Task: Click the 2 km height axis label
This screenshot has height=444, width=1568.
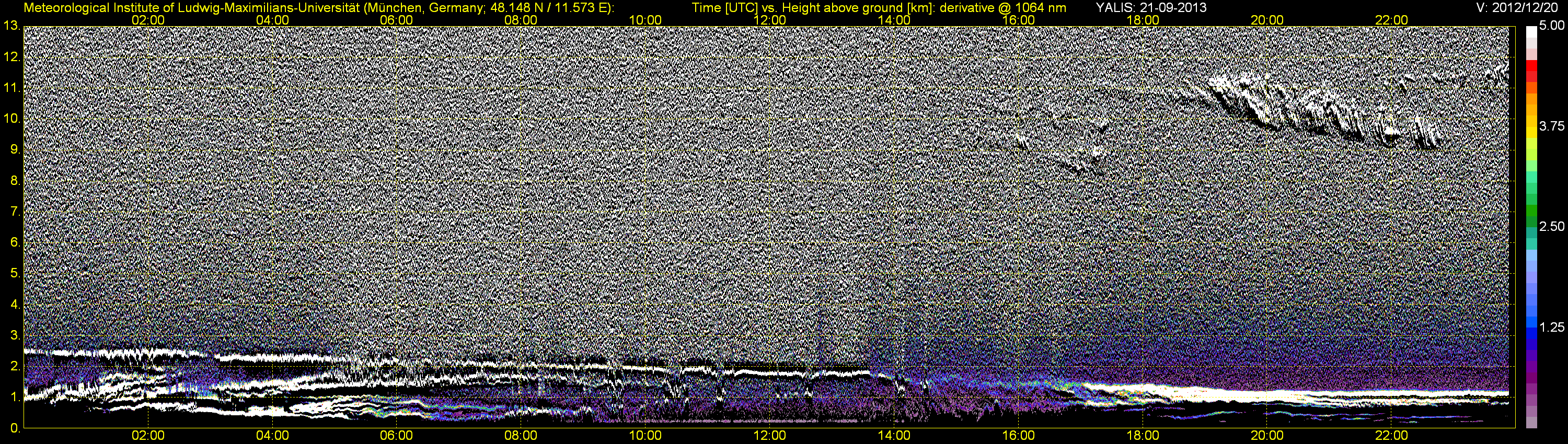Action: [15, 366]
